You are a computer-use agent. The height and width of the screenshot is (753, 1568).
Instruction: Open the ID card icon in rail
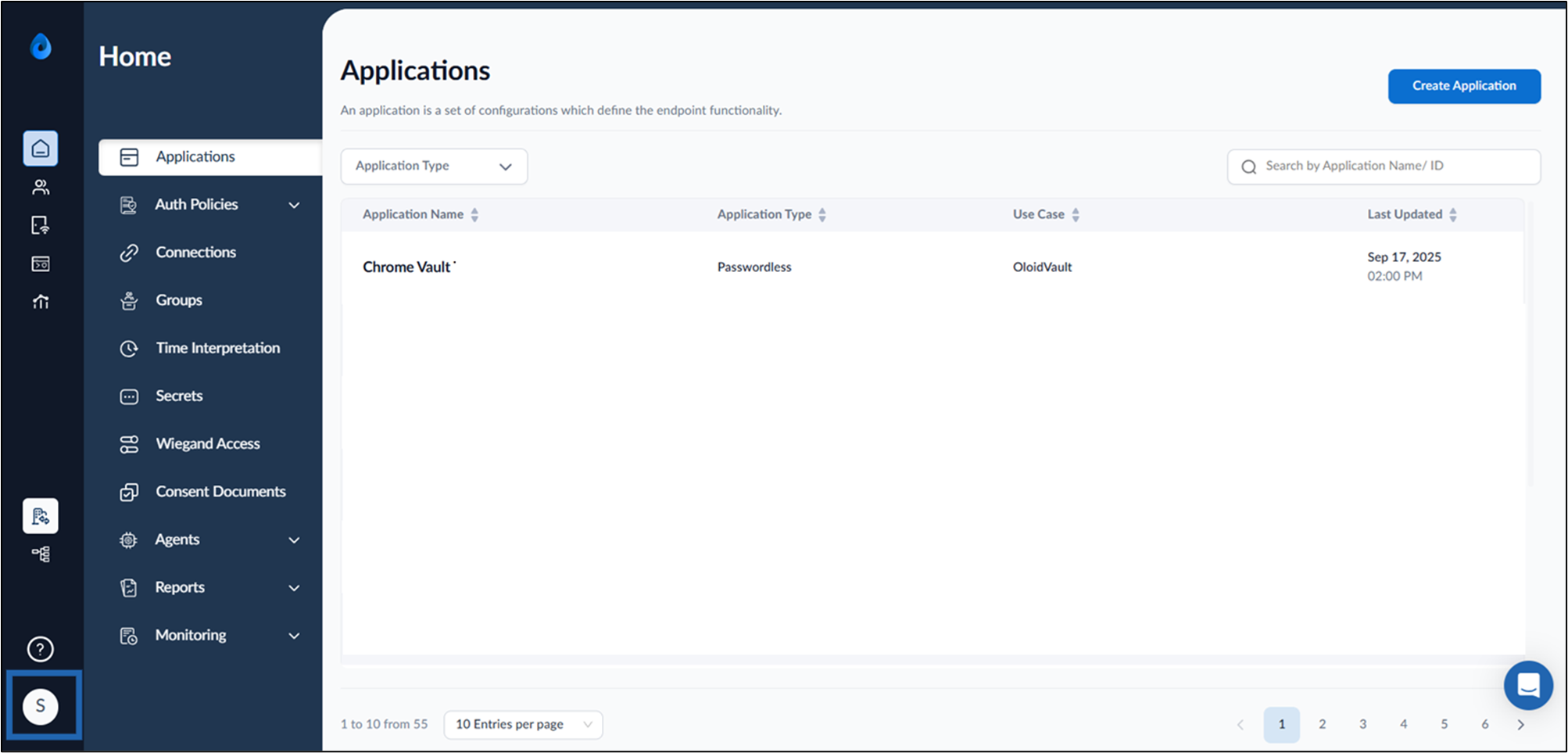coord(41,264)
